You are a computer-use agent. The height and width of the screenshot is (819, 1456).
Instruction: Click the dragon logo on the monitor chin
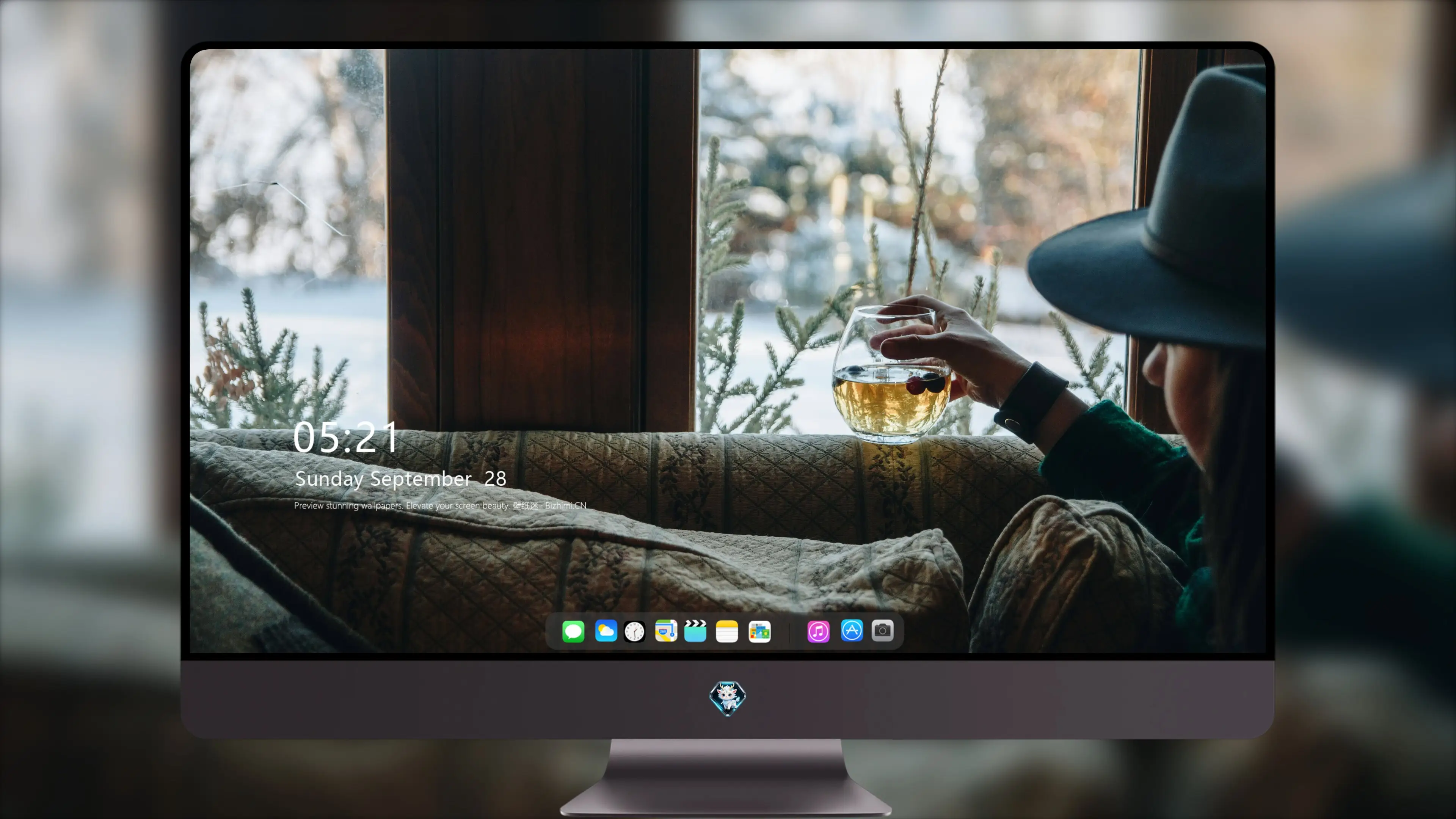click(728, 698)
